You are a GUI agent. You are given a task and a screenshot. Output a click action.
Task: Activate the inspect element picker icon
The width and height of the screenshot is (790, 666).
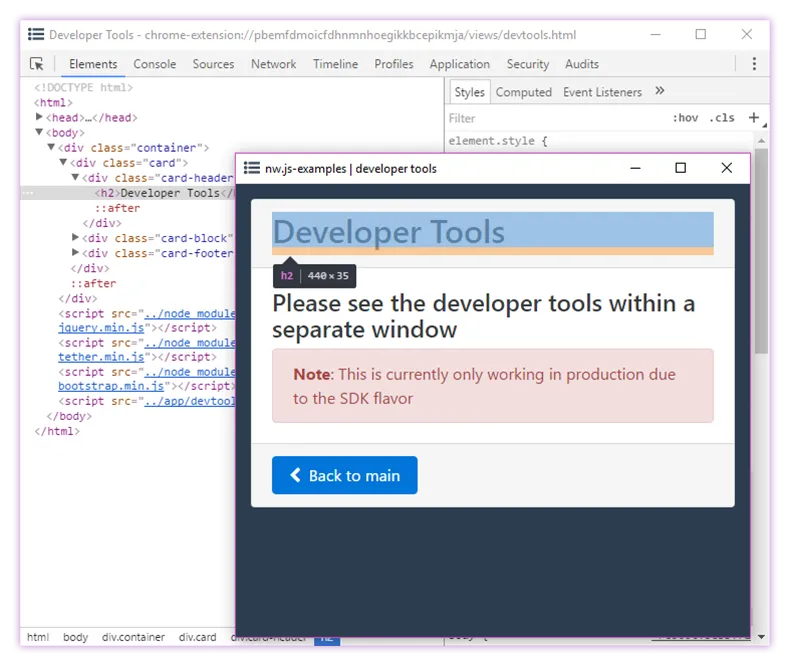(37, 64)
